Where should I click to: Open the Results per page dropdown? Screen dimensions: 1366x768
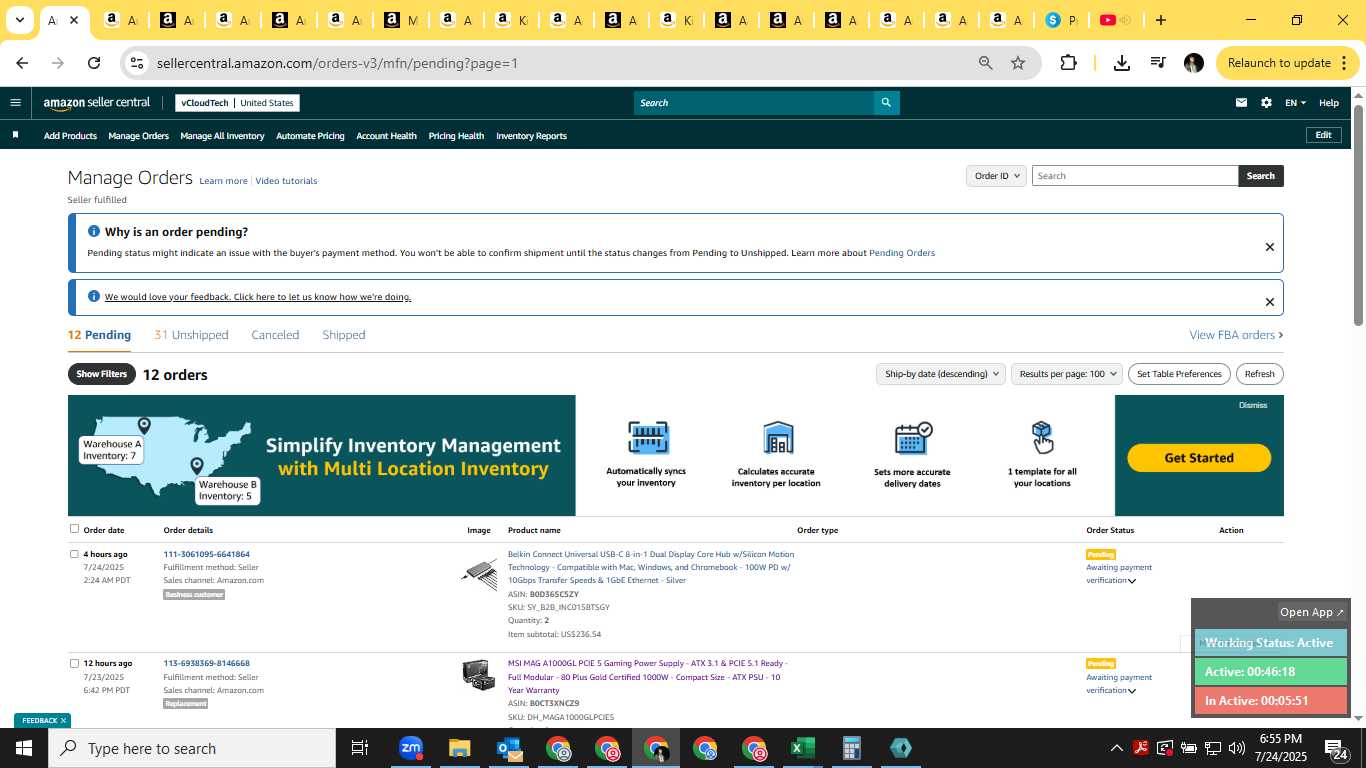[x=1067, y=374]
